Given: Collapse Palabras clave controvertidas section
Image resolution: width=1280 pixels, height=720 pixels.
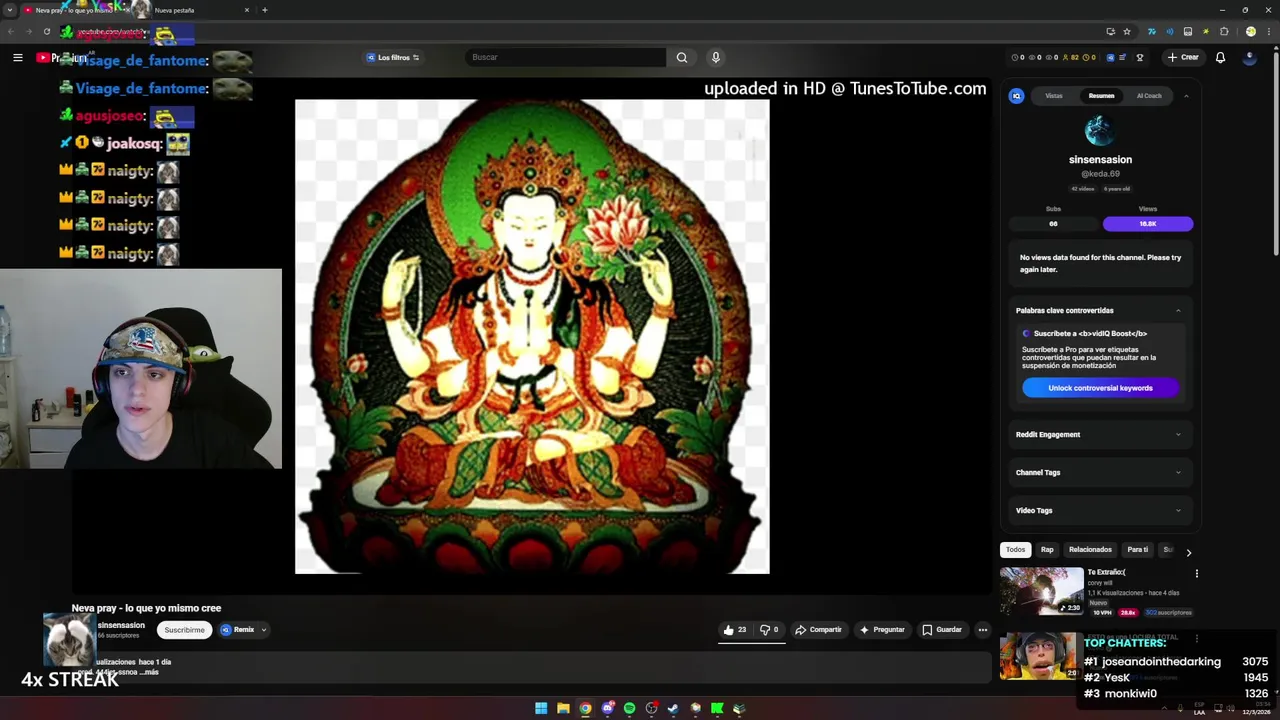Looking at the screenshot, I should 1178,311.
